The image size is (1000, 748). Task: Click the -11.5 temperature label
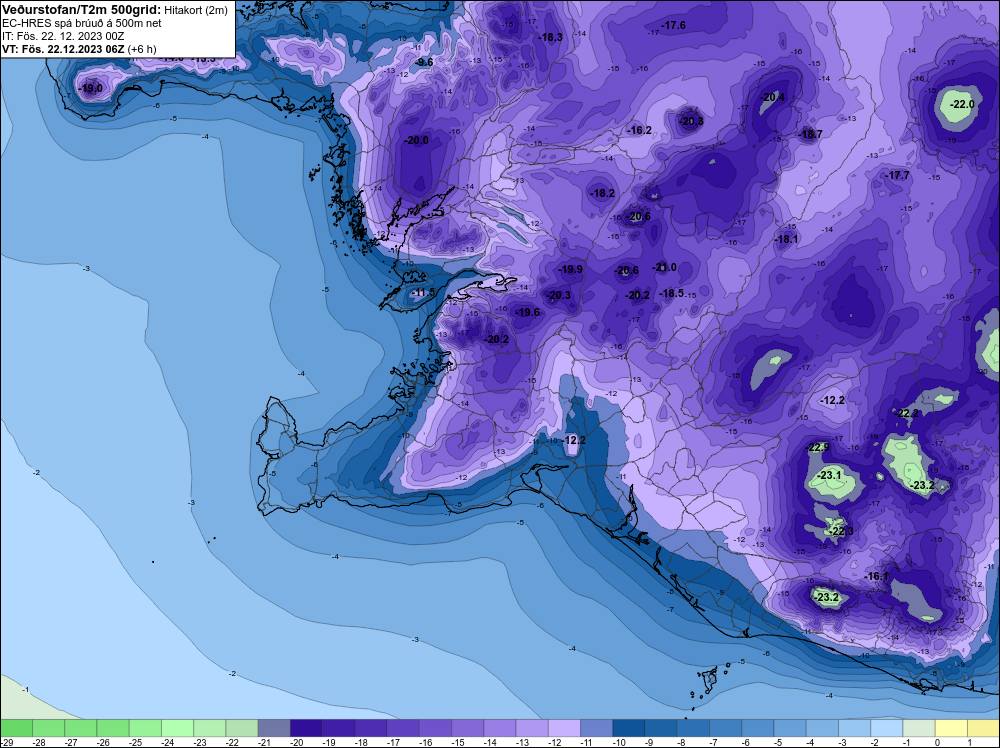pos(424,292)
